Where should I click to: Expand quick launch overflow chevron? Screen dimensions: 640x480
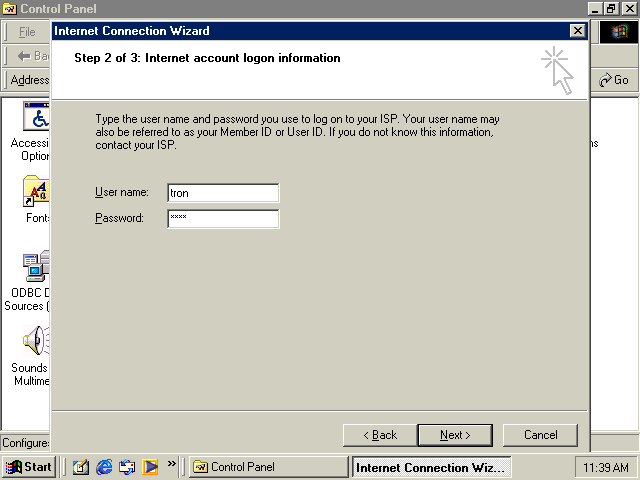click(x=171, y=463)
